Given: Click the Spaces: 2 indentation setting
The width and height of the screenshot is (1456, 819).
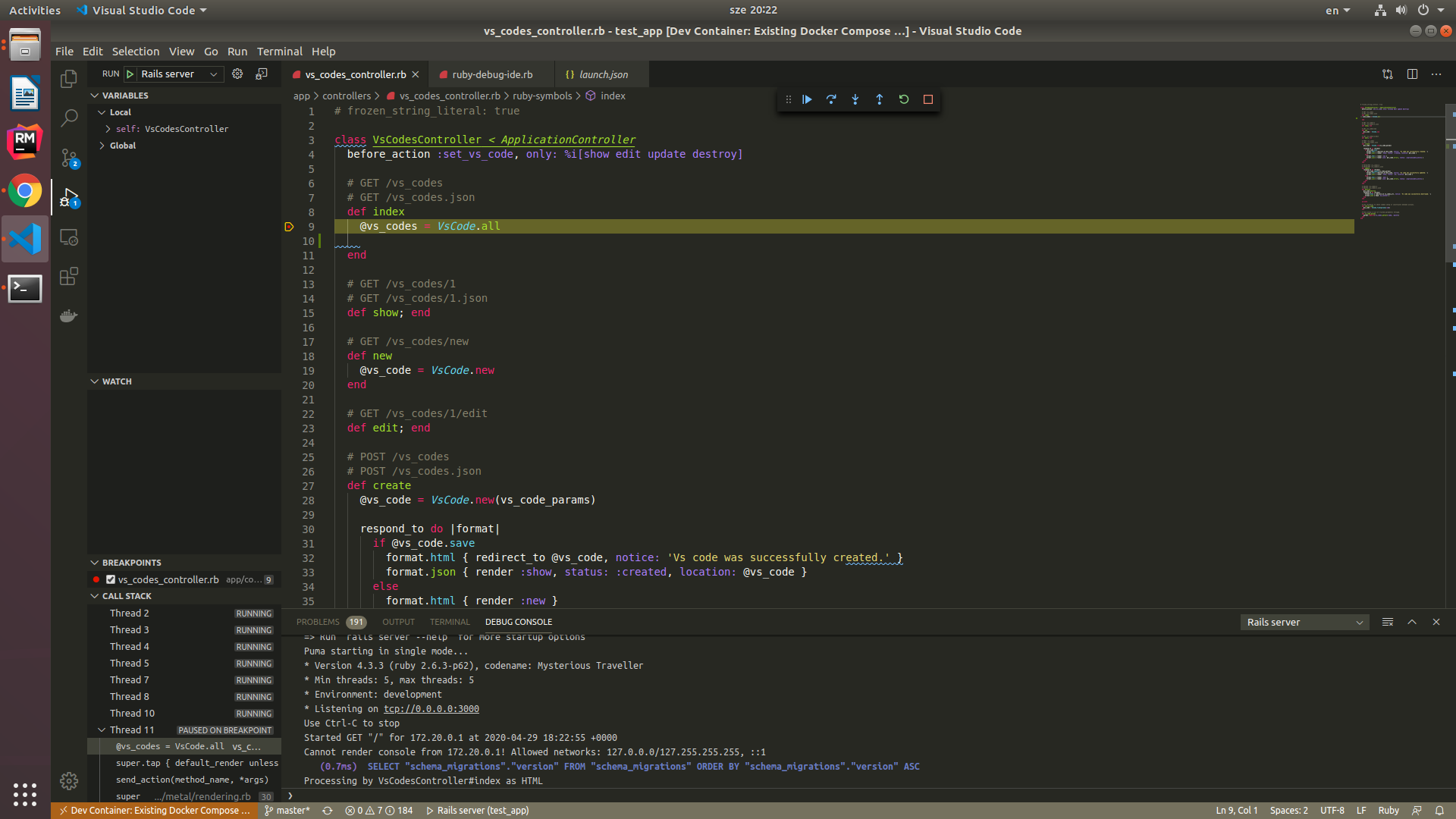Looking at the screenshot, I should coord(1289,811).
